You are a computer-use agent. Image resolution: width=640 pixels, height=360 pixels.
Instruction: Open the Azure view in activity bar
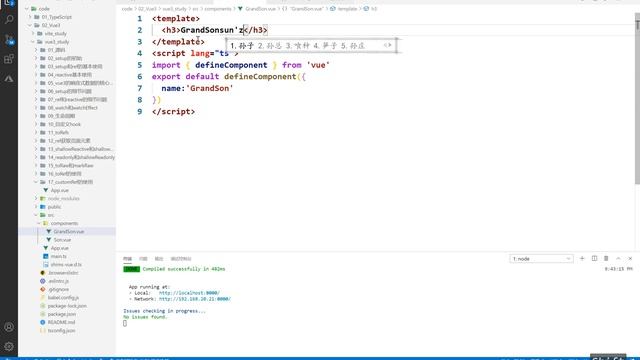point(9,78)
